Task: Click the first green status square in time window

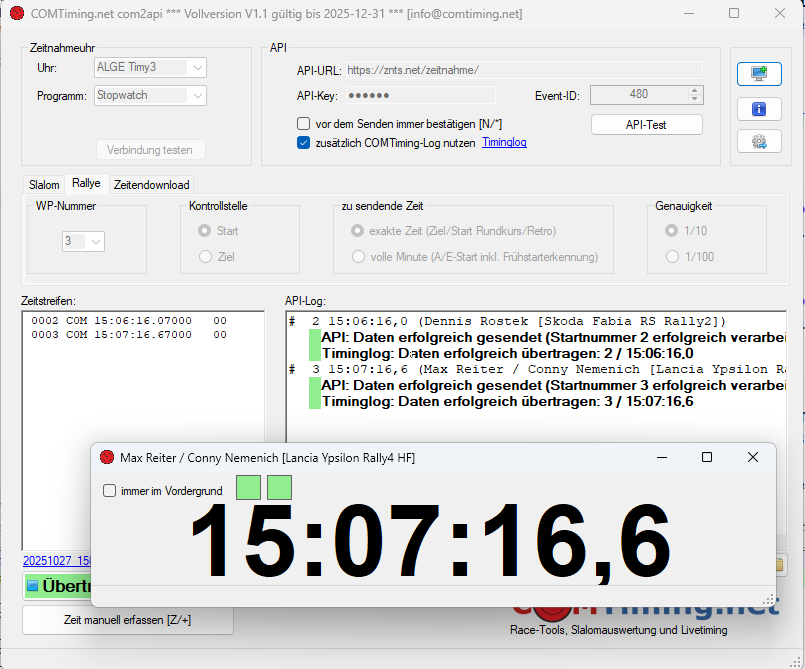Action: [248, 488]
